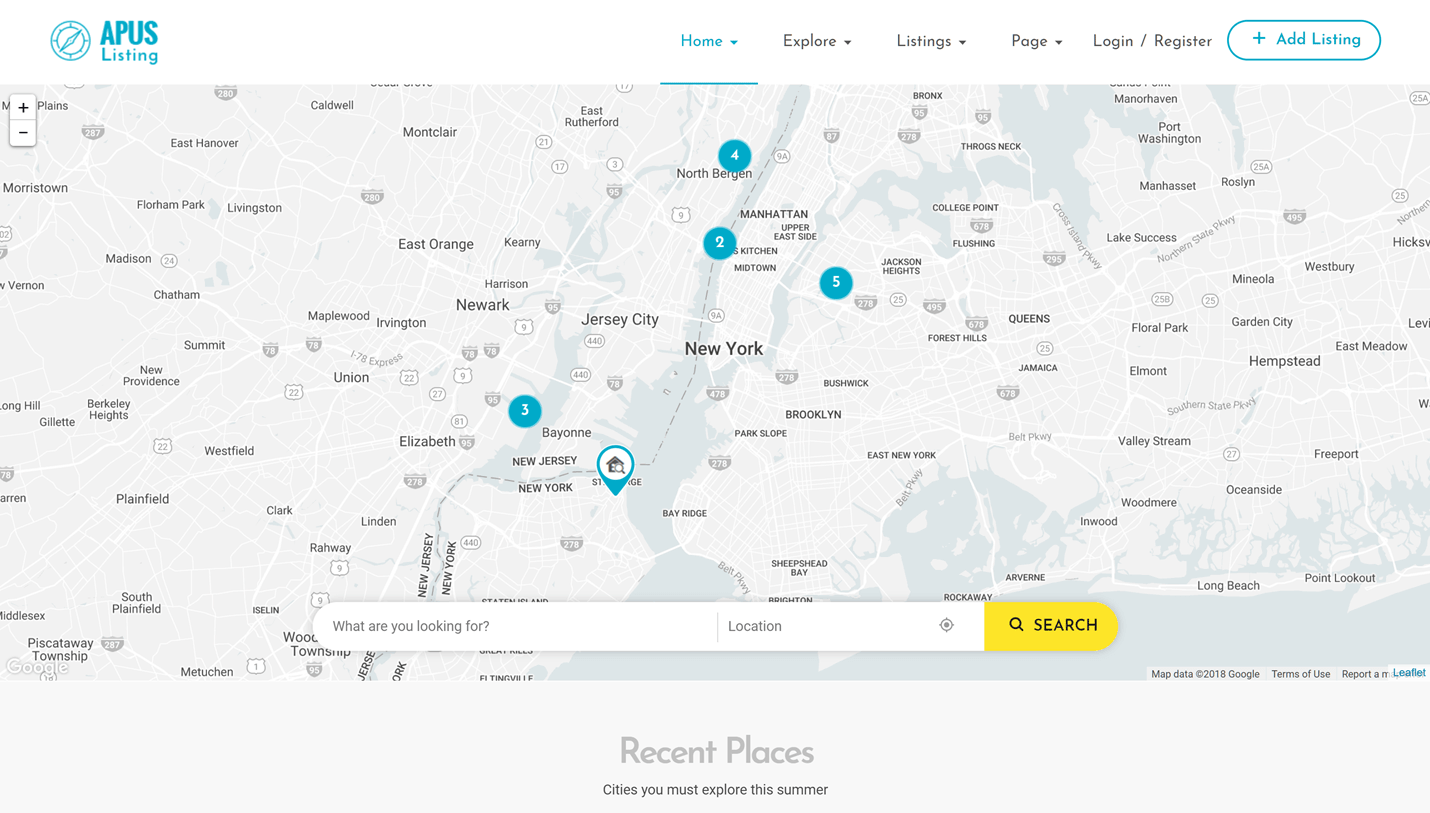Image resolution: width=1430 pixels, height=813 pixels.
Task: Open the Terms of Use map link
Action: tap(1300, 674)
